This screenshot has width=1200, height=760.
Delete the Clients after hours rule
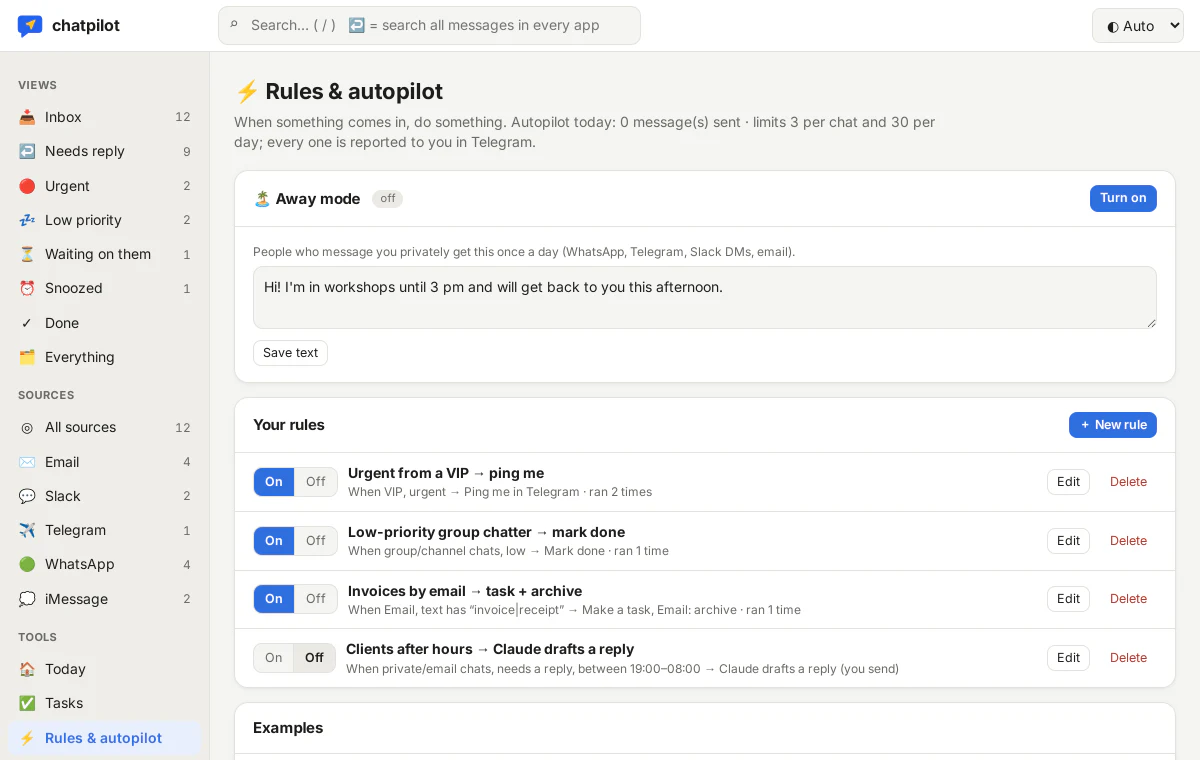tap(1128, 658)
